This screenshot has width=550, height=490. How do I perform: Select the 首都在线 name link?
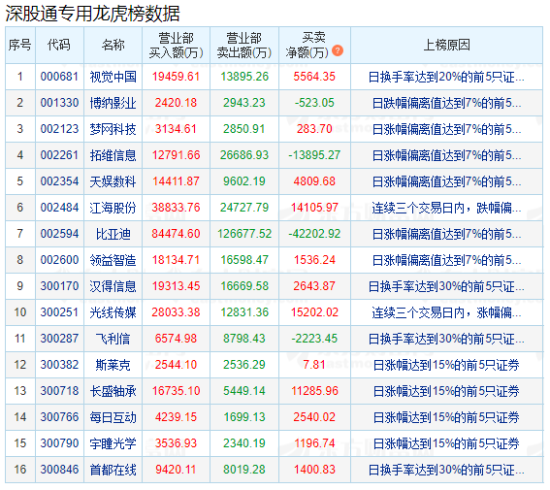coord(113,470)
